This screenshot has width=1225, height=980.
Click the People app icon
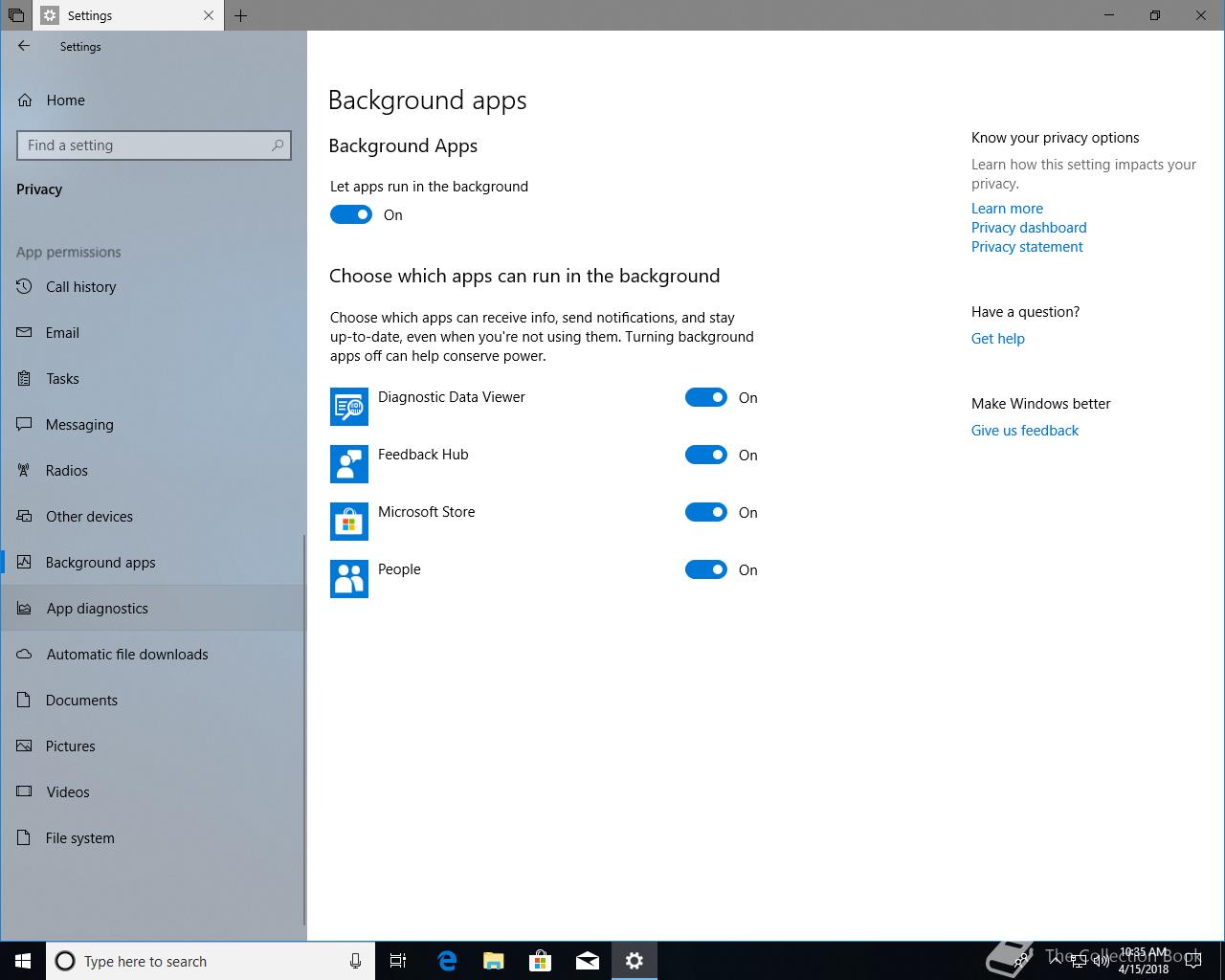point(349,579)
